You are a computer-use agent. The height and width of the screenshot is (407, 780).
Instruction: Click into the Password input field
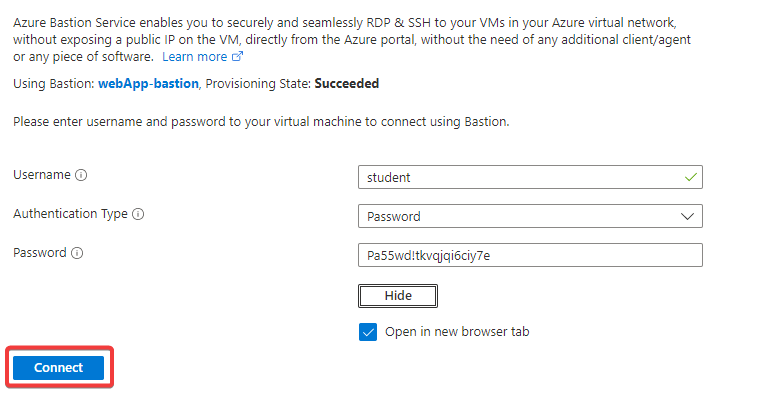pos(530,255)
